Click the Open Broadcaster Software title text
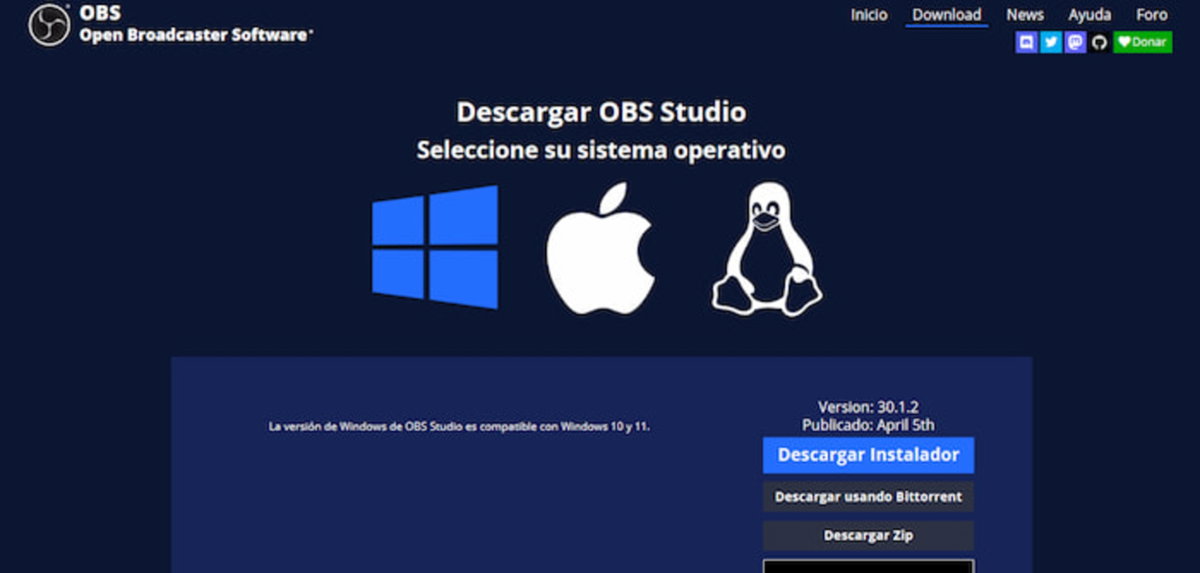1200x573 pixels. pos(196,34)
